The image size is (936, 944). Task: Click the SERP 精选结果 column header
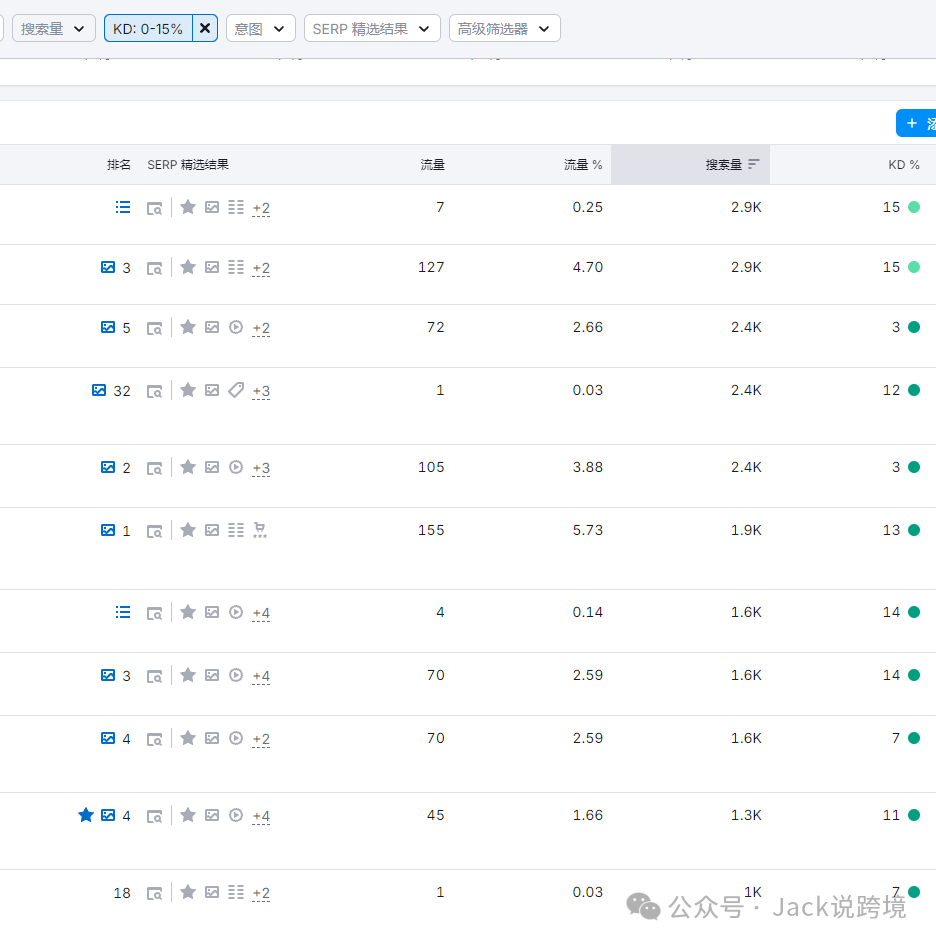188,165
